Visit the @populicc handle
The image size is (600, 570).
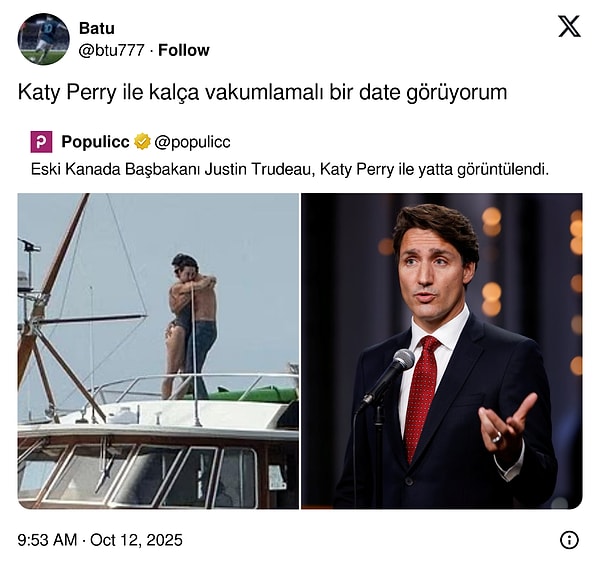[x=192, y=142]
